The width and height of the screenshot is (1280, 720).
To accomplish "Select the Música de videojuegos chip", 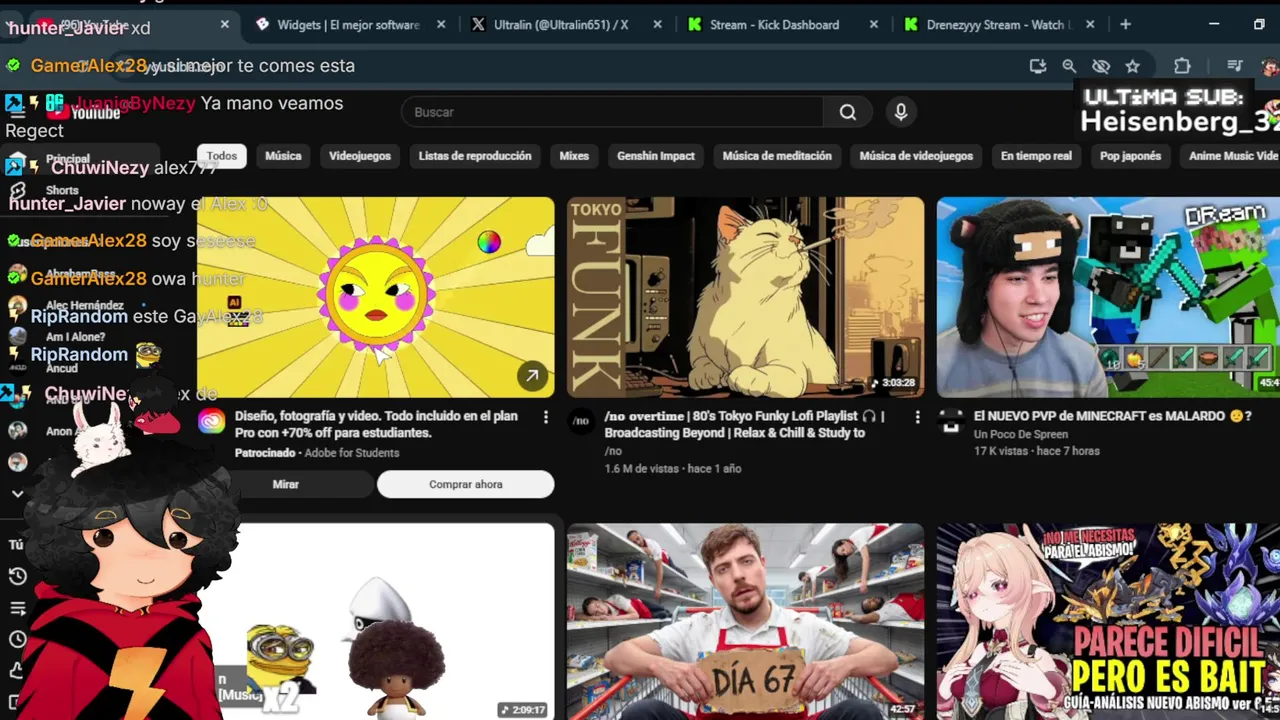I will click(916, 156).
